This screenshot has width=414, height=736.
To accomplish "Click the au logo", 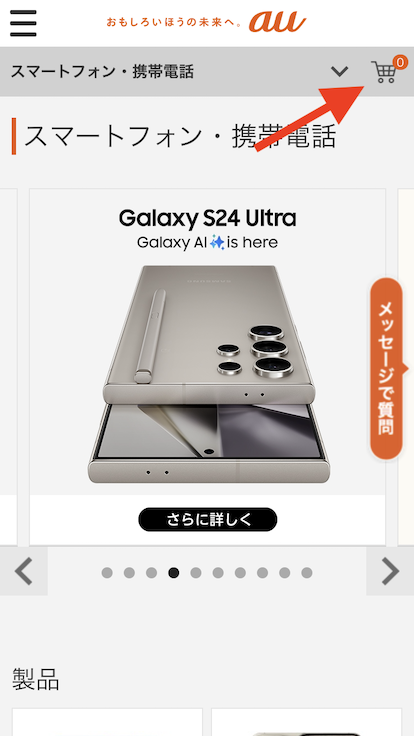I will coord(277,22).
